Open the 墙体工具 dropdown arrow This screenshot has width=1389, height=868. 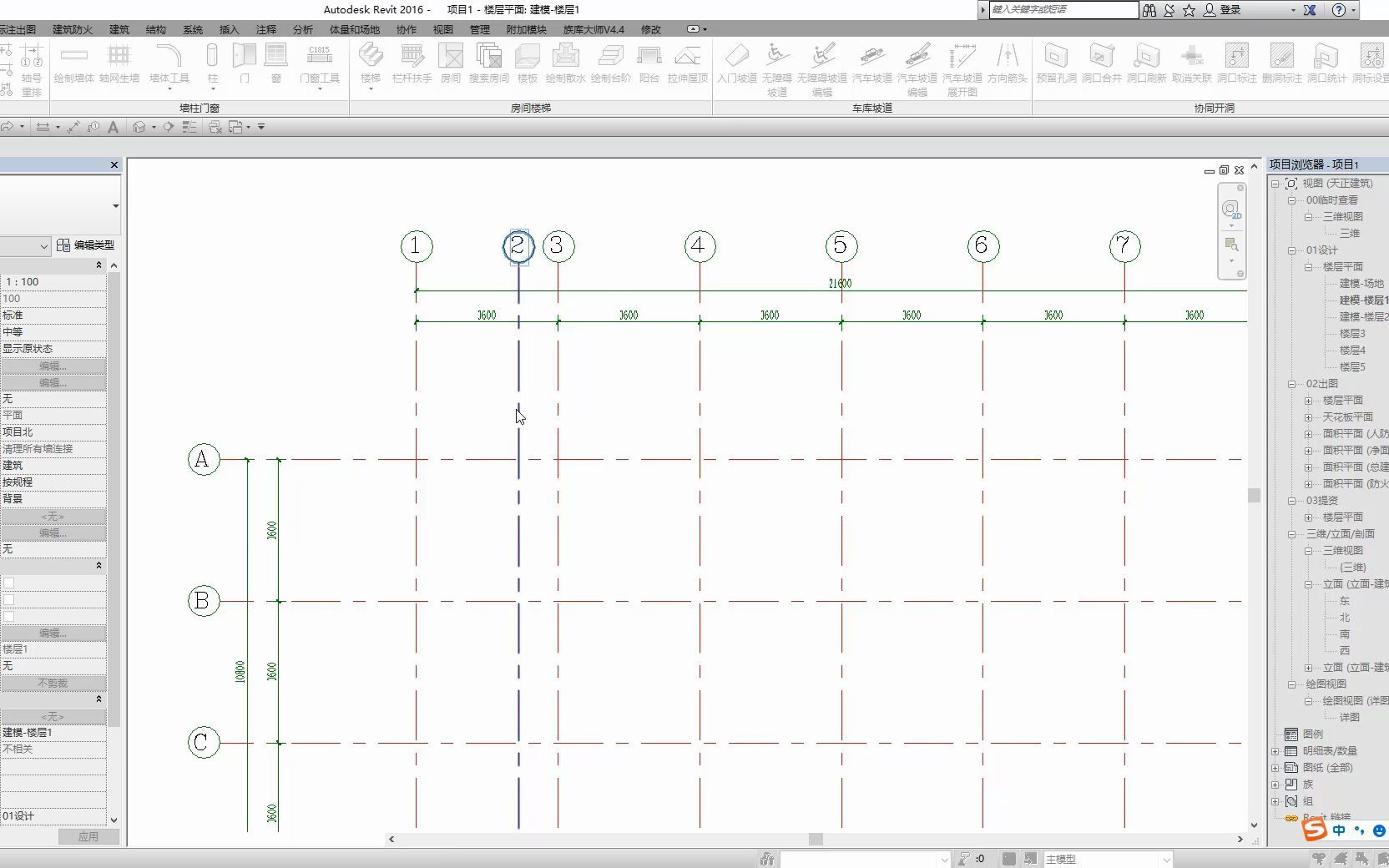click(x=169, y=88)
